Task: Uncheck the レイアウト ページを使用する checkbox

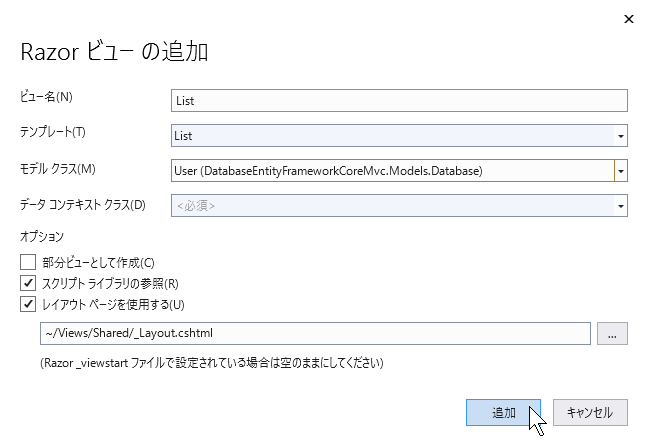Action: point(28,304)
